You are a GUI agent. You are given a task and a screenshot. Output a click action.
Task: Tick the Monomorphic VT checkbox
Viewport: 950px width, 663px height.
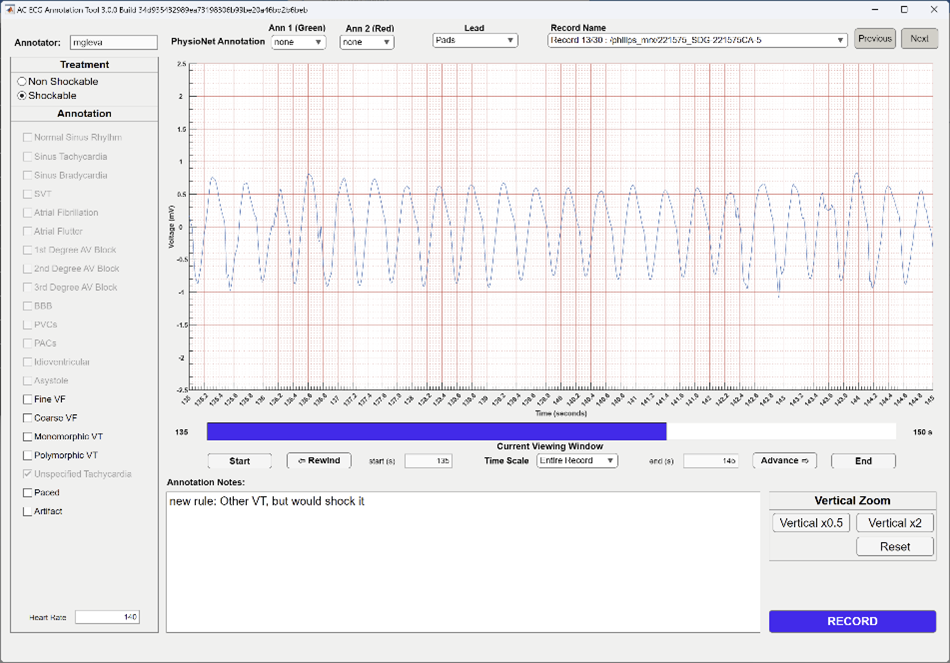[x=28, y=437]
